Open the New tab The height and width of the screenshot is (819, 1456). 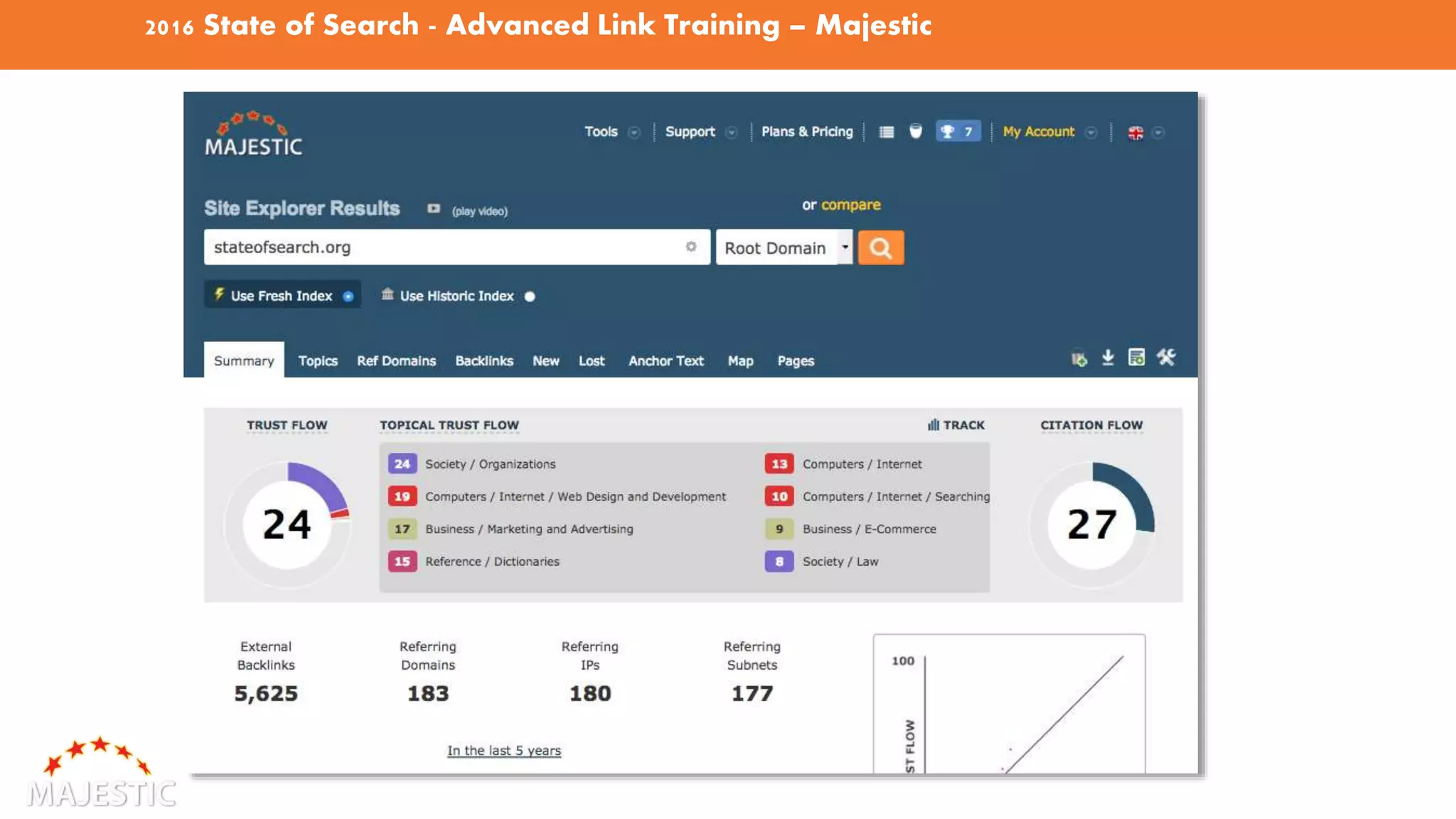tap(546, 361)
